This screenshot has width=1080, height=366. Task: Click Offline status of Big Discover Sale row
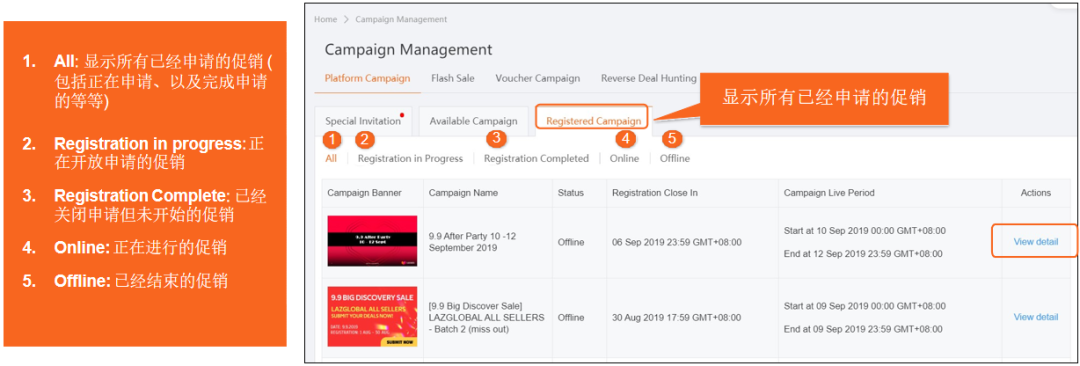pyautogui.click(x=570, y=318)
